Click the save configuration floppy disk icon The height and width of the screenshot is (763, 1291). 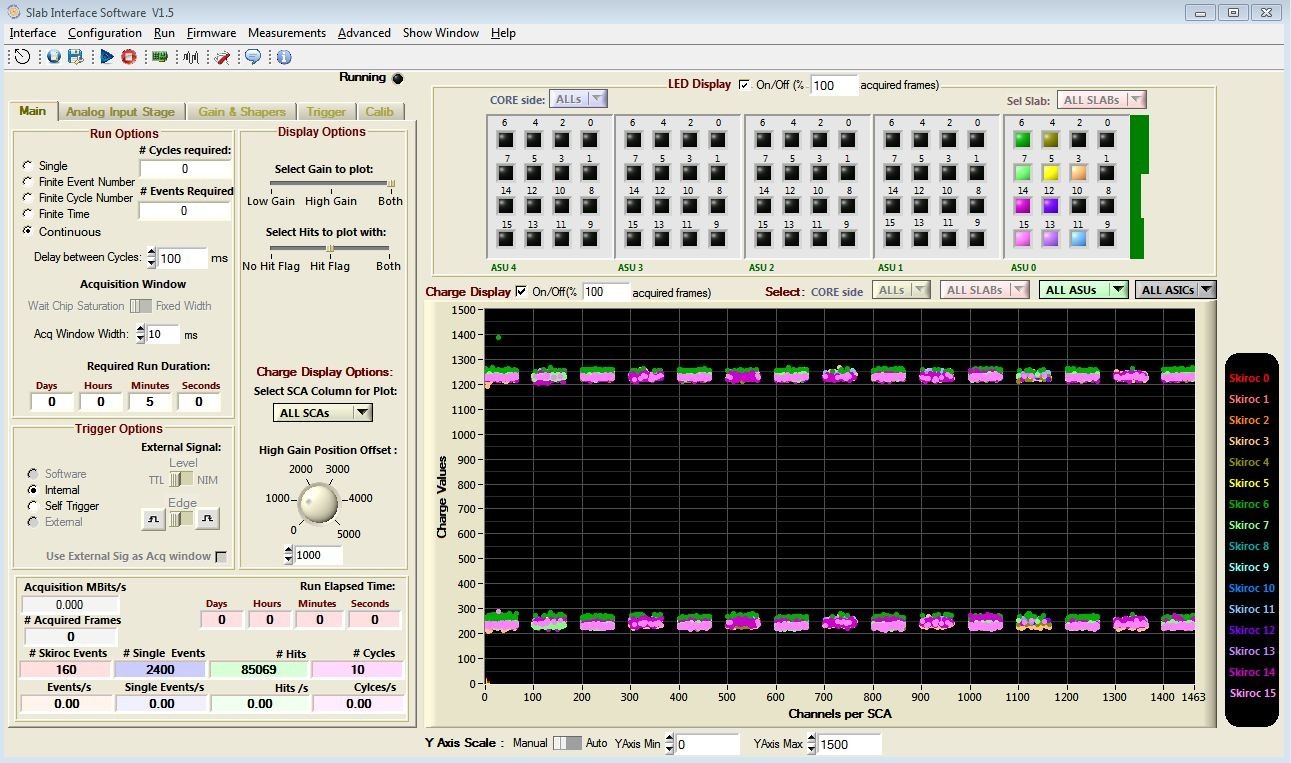pyautogui.click(x=75, y=57)
